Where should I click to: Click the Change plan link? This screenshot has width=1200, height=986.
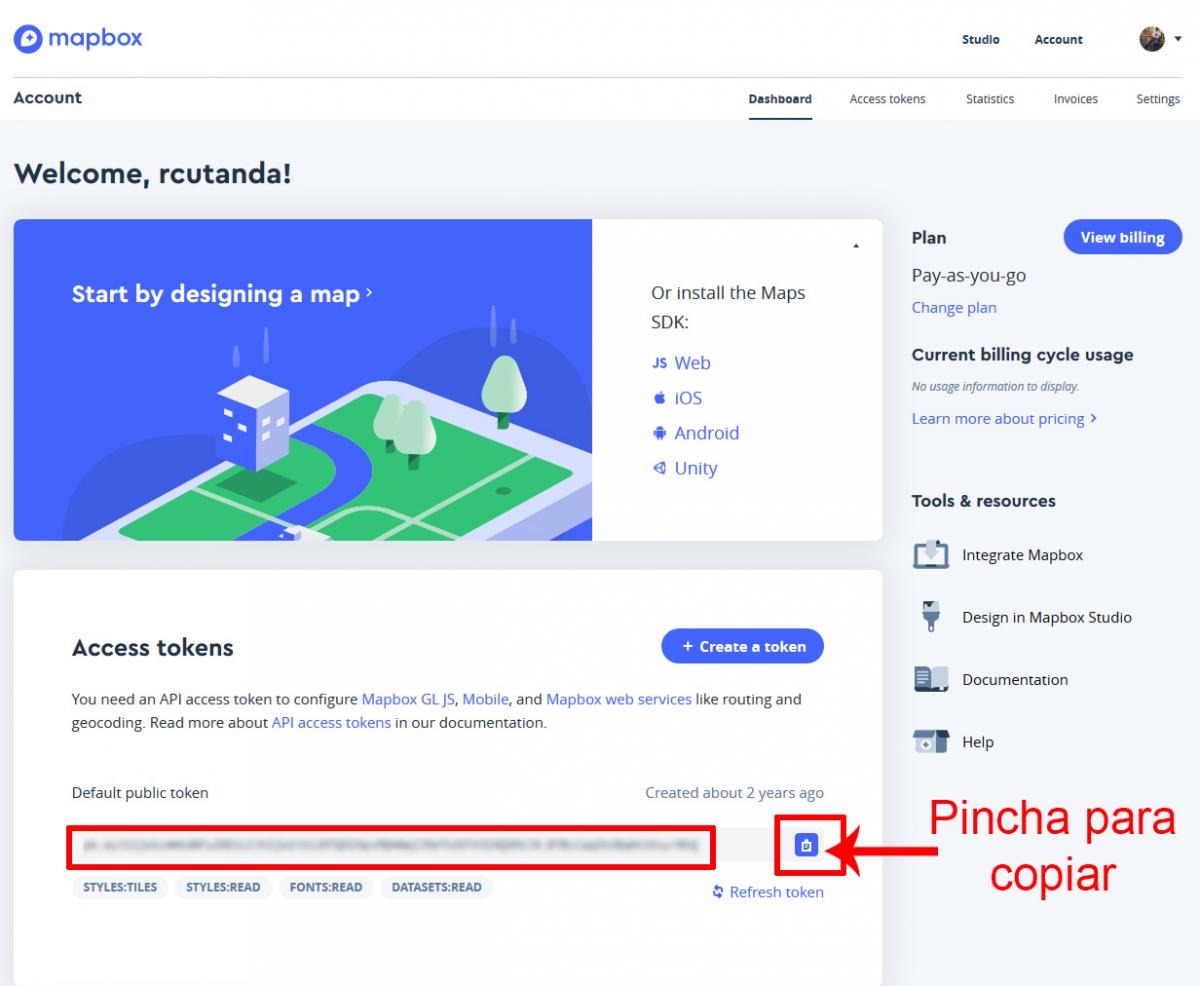pyautogui.click(x=954, y=308)
